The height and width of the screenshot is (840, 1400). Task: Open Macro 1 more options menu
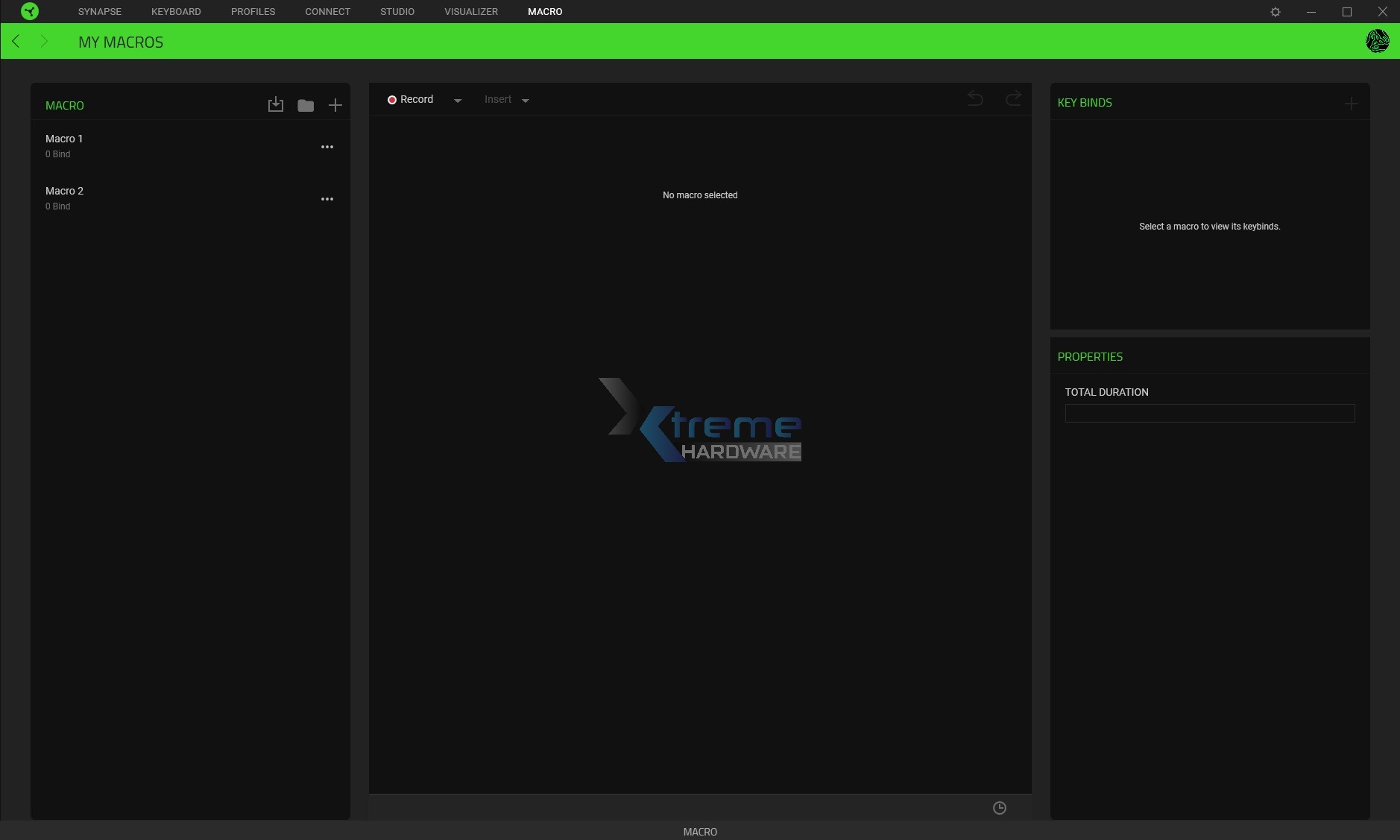pyautogui.click(x=327, y=147)
